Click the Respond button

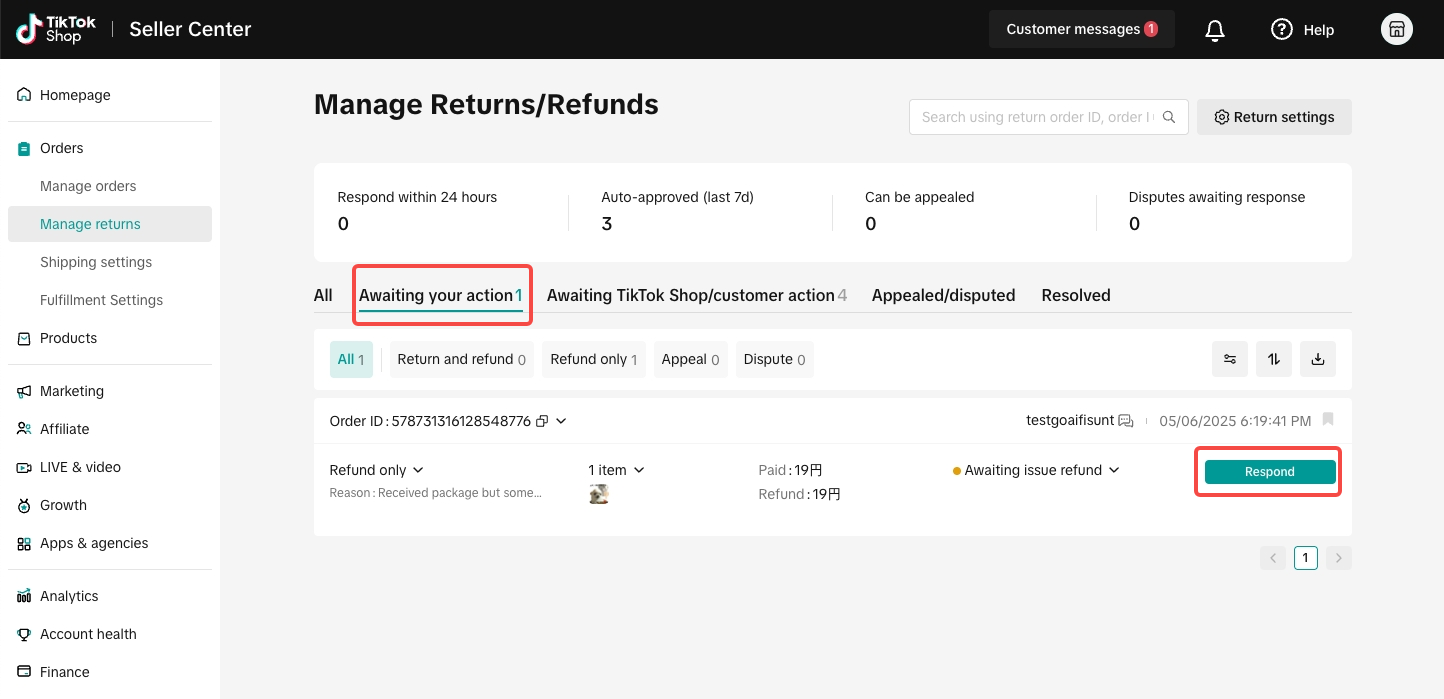(x=1270, y=472)
